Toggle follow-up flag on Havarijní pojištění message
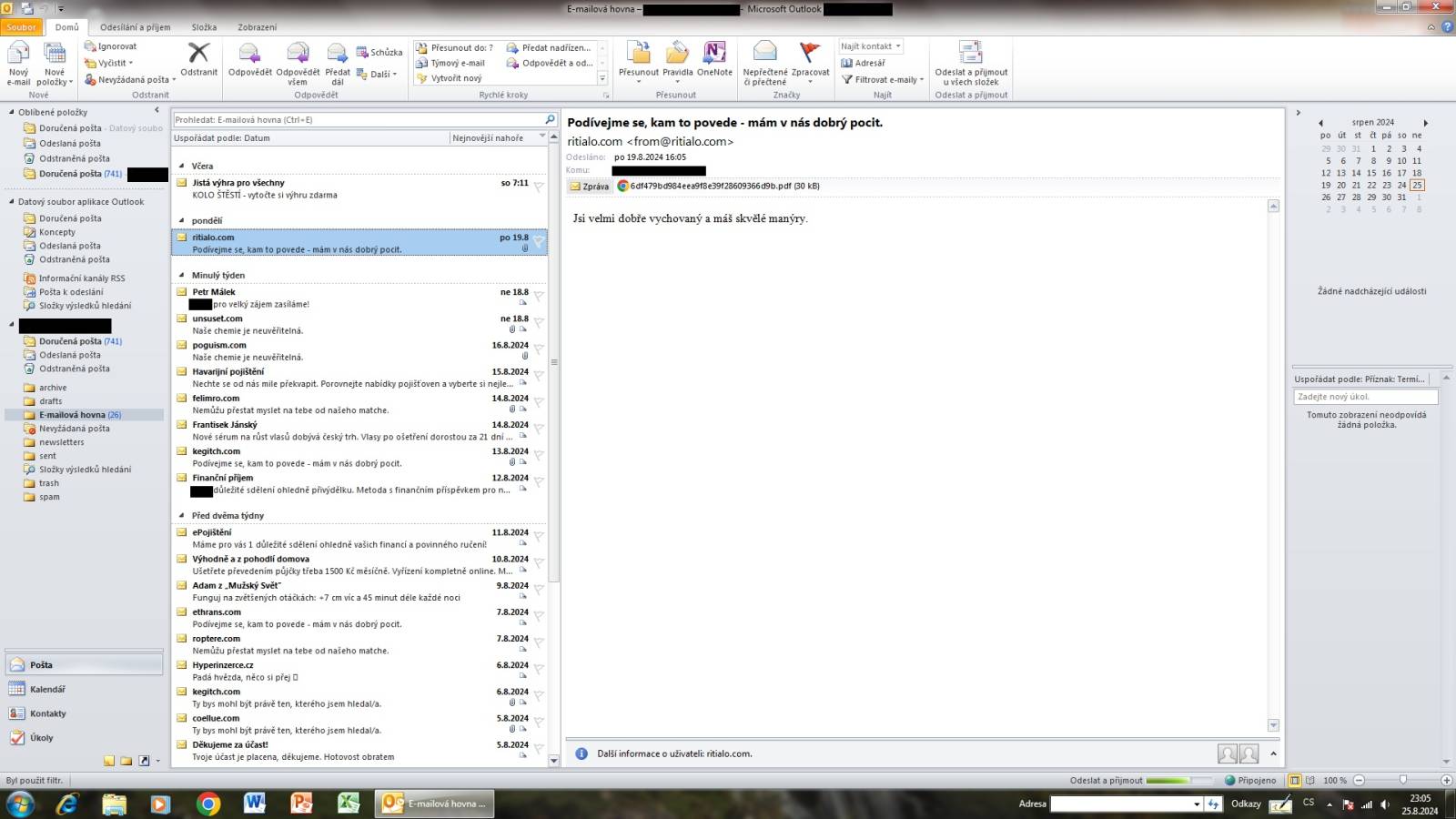Screen dimensions: 1456x819 (539, 376)
